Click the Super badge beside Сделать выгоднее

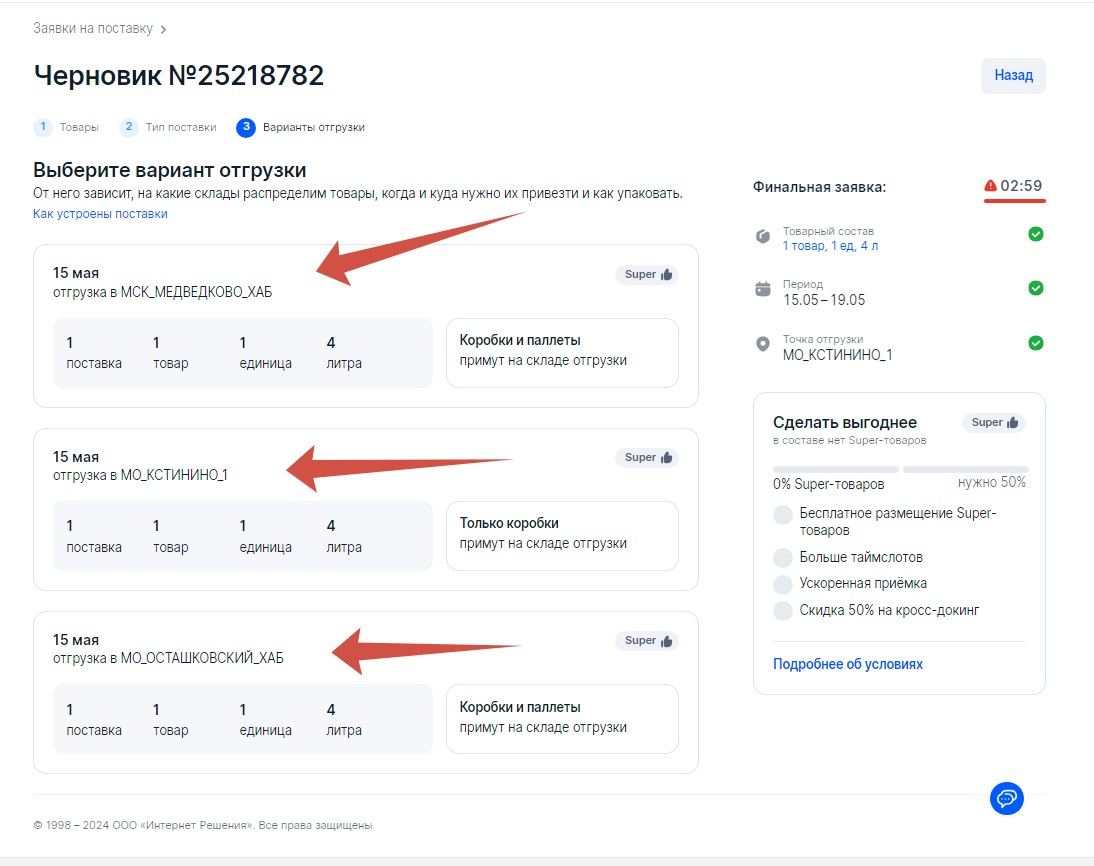[993, 423]
